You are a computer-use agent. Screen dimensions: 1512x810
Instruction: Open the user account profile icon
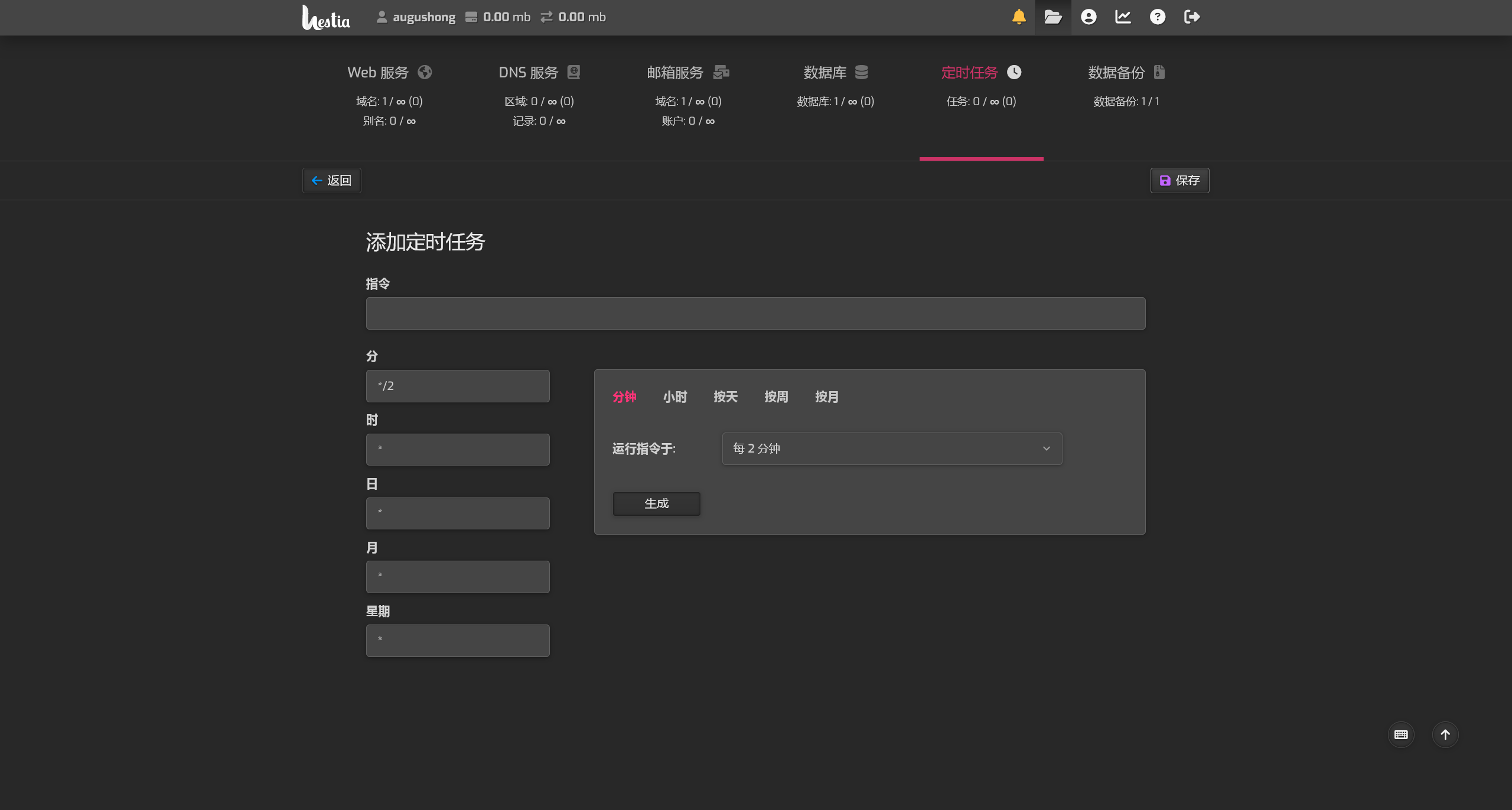[1089, 17]
